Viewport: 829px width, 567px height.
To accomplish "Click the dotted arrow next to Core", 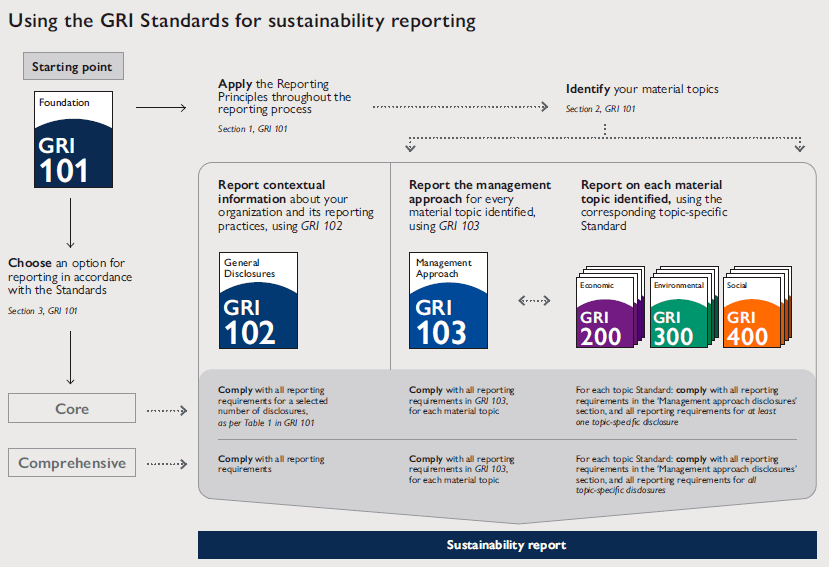I will (167, 410).
